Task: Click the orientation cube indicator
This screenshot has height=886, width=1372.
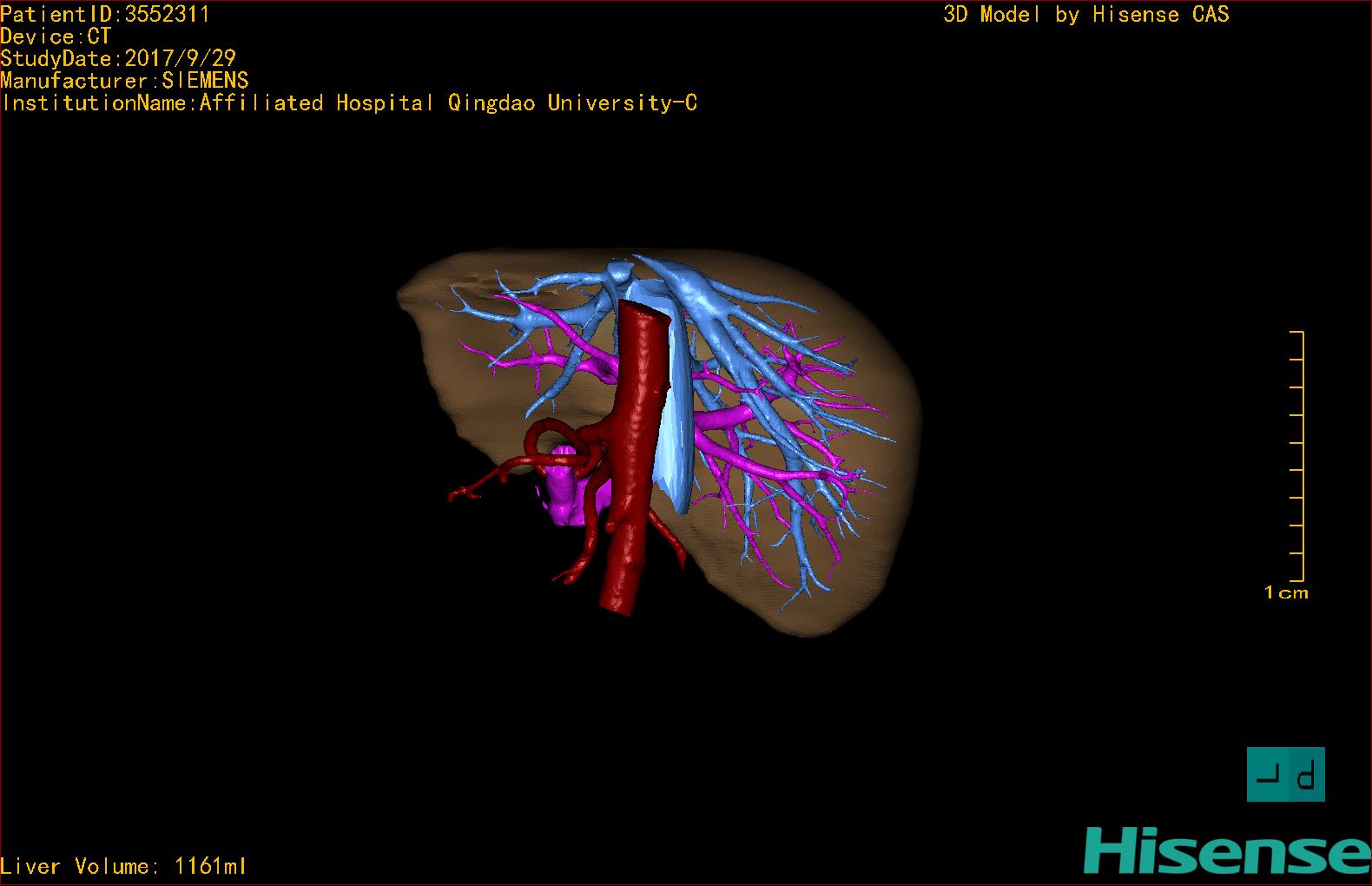Action: click(x=1285, y=774)
